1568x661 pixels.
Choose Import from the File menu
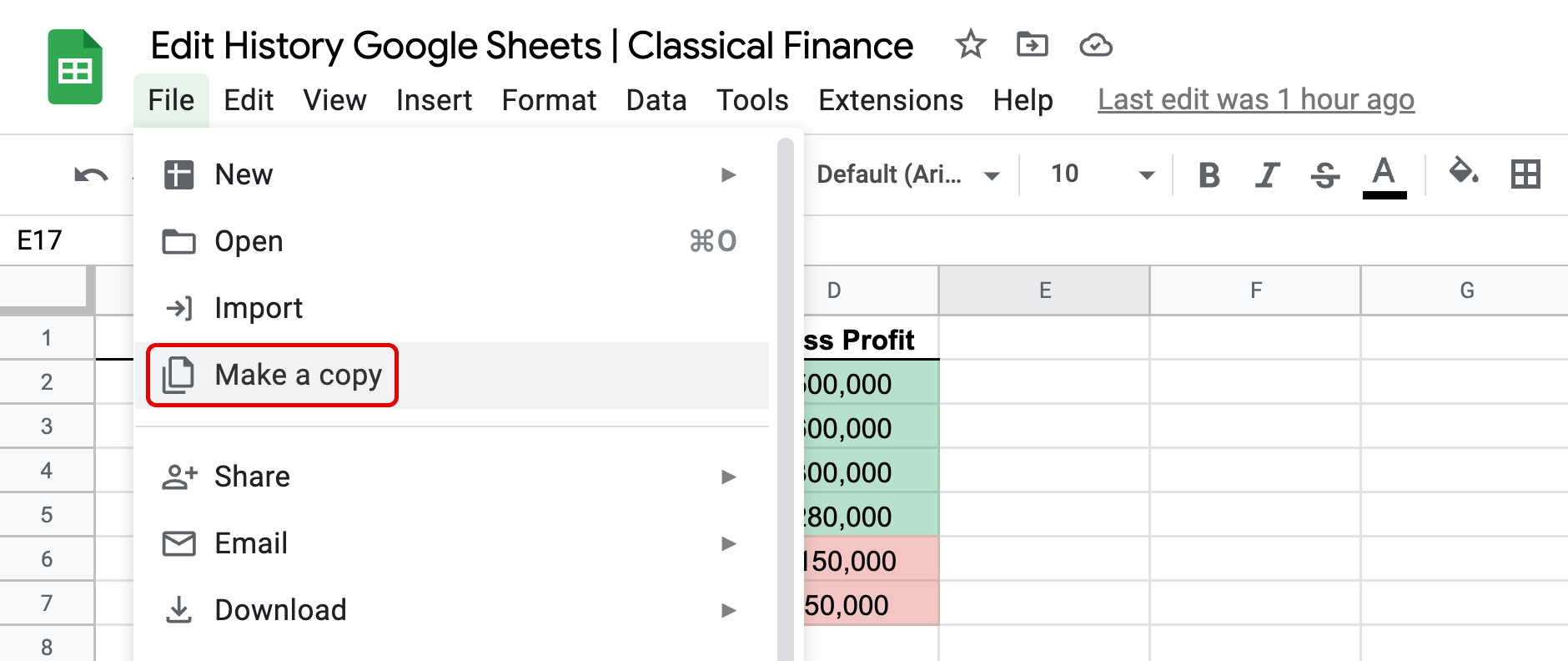[x=451, y=308]
